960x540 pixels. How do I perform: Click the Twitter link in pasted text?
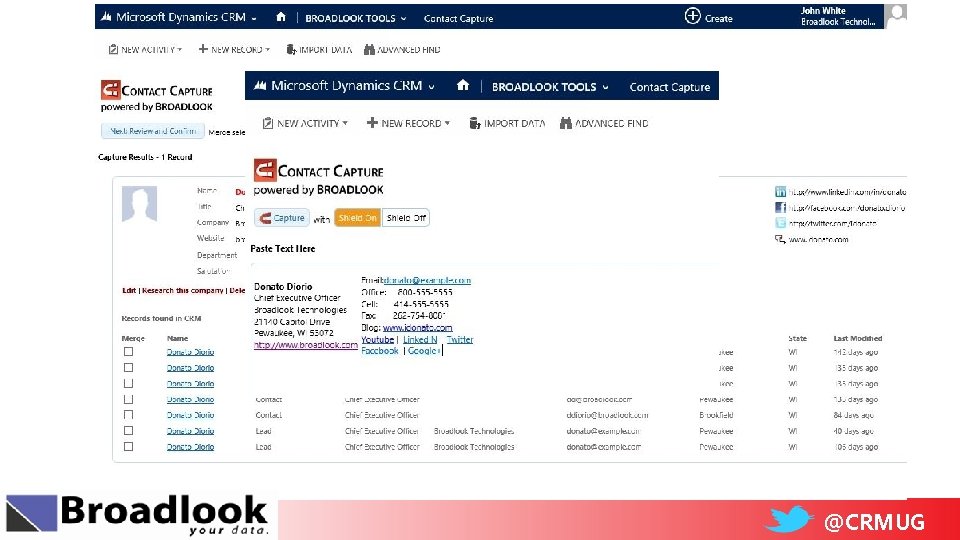[460, 339]
